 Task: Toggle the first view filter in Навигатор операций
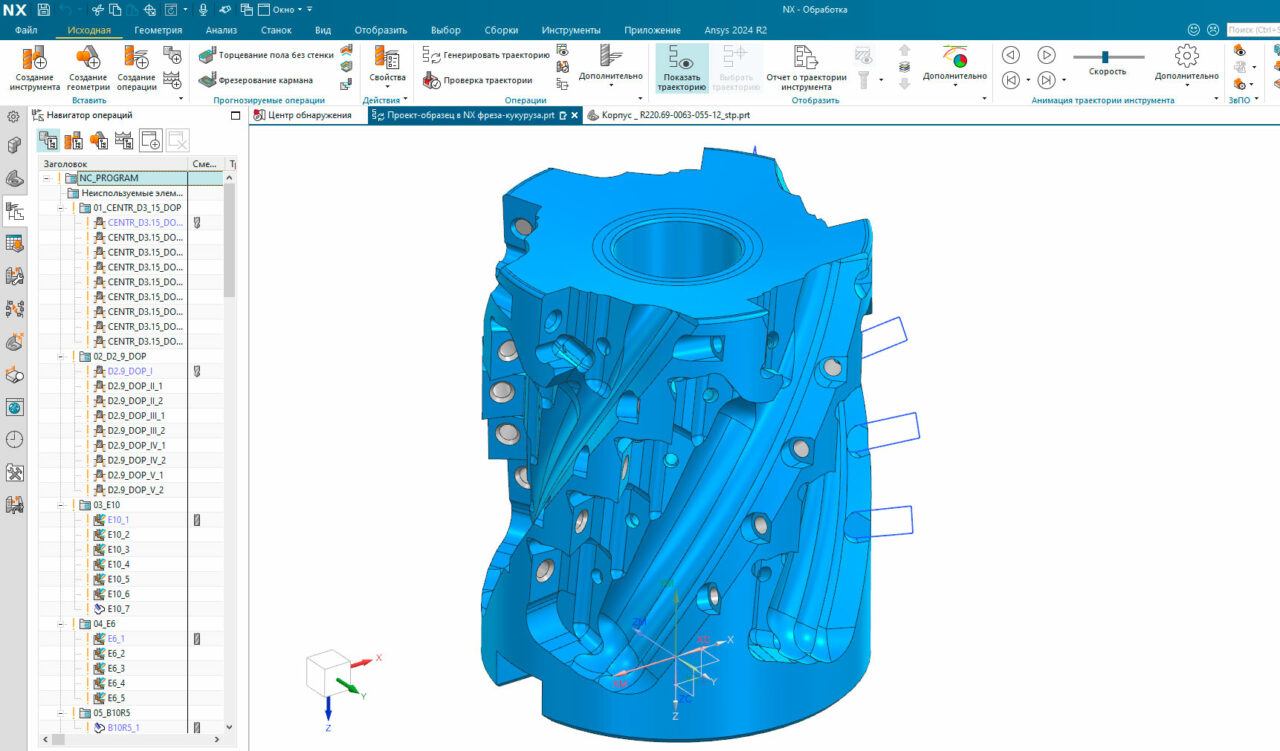[x=49, y=140]
